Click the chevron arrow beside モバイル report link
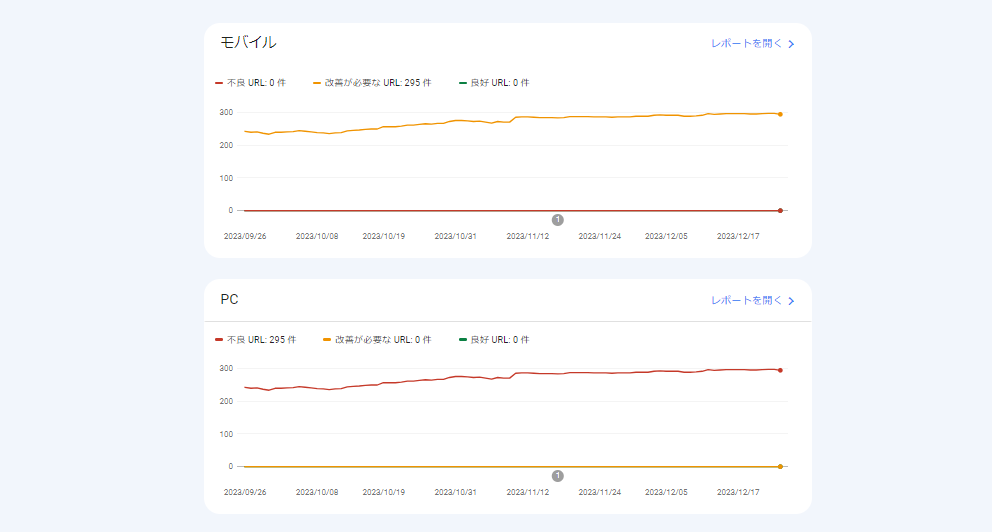 coord(791,44)
